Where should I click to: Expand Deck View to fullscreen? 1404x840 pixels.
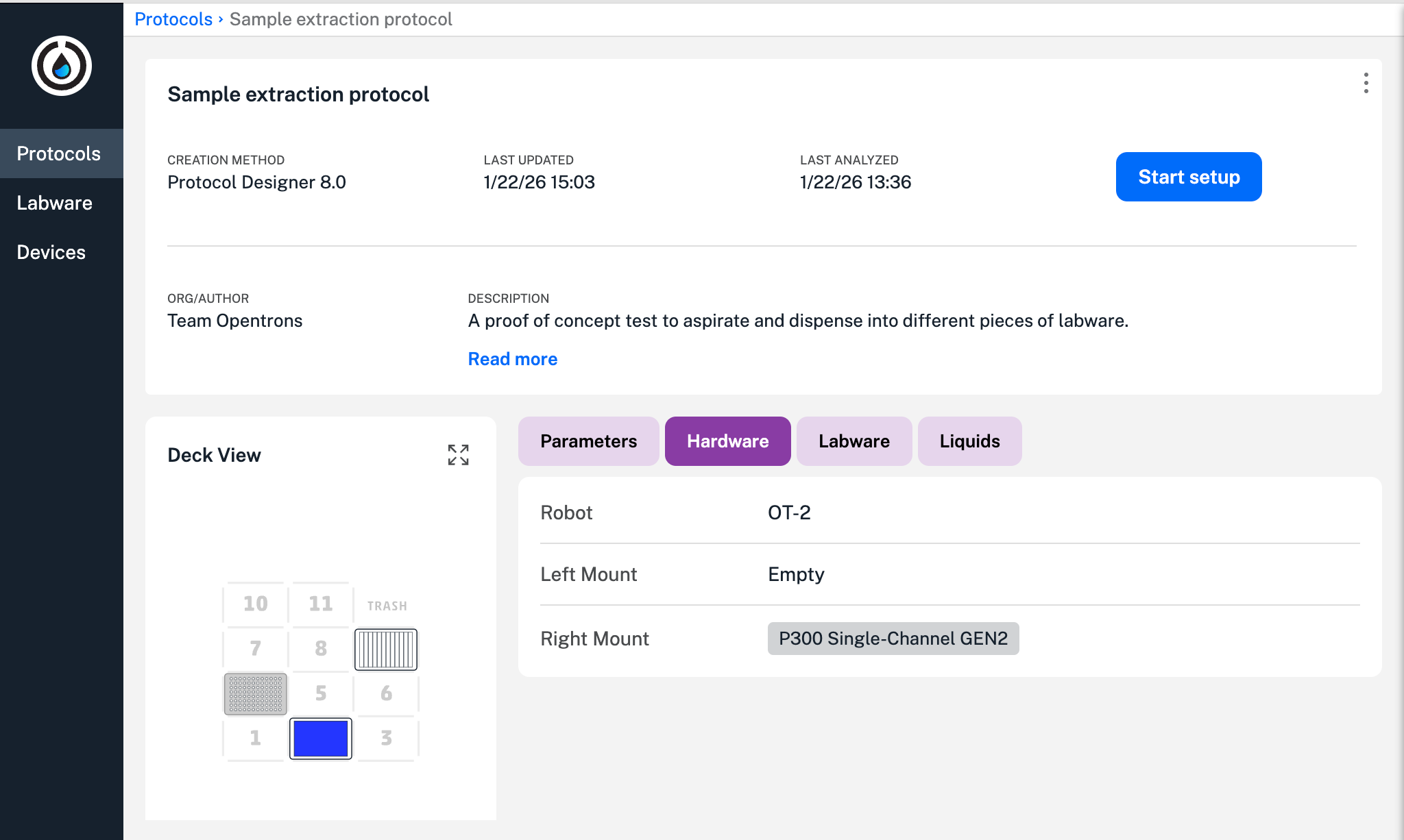pos(459,454)
